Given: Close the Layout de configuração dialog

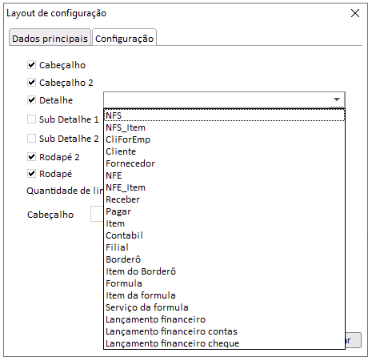Looking at the screenshot, I should (x=355, y=13).
